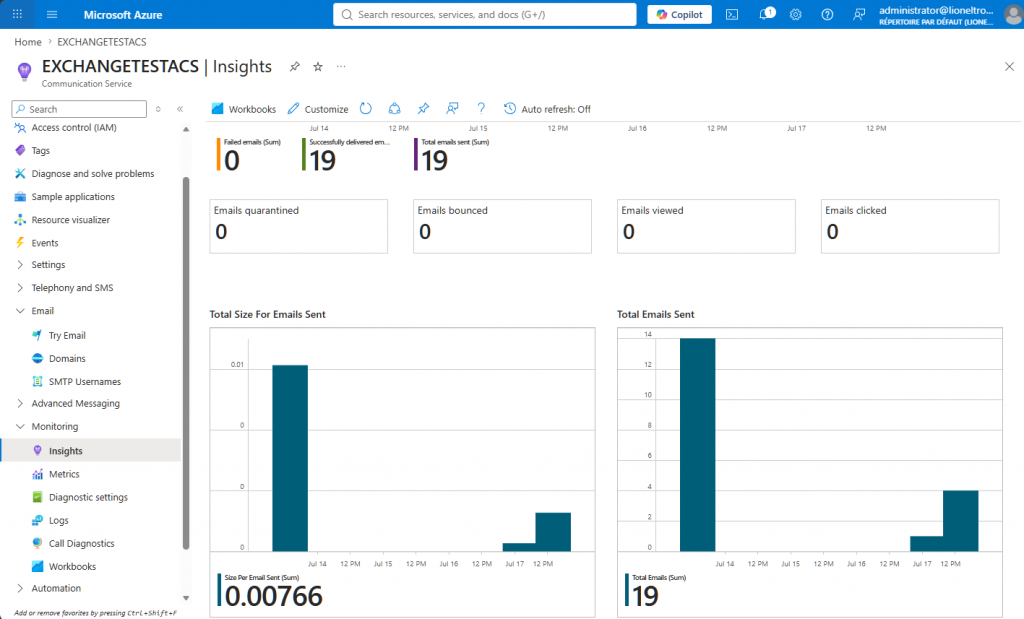This screenshot has height=619, width=1024.
Task: Open Access control (IAM)
Action: click(x=74, y=127)
